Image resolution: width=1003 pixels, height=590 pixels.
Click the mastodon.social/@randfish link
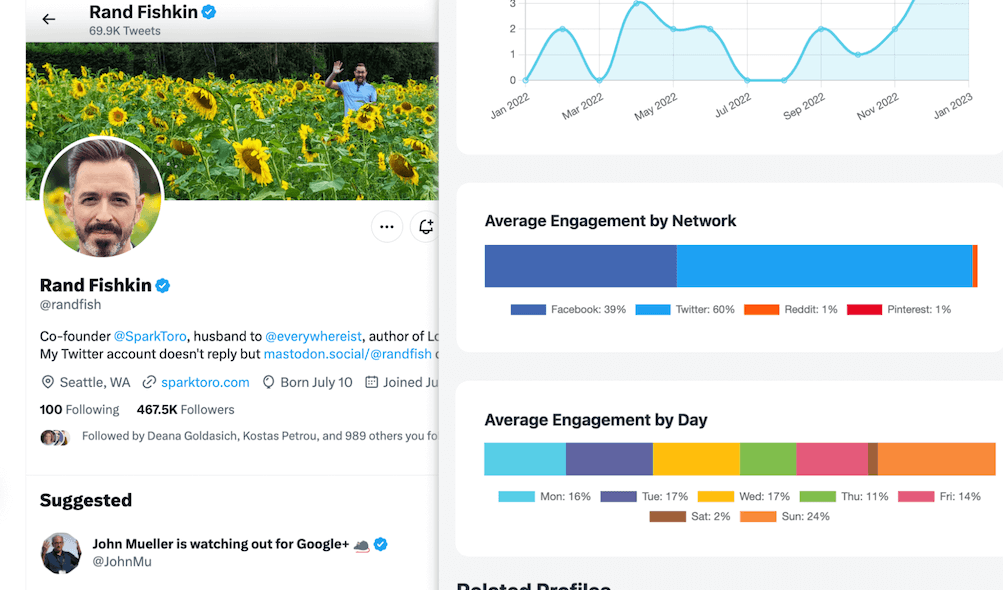pos(347,354)
